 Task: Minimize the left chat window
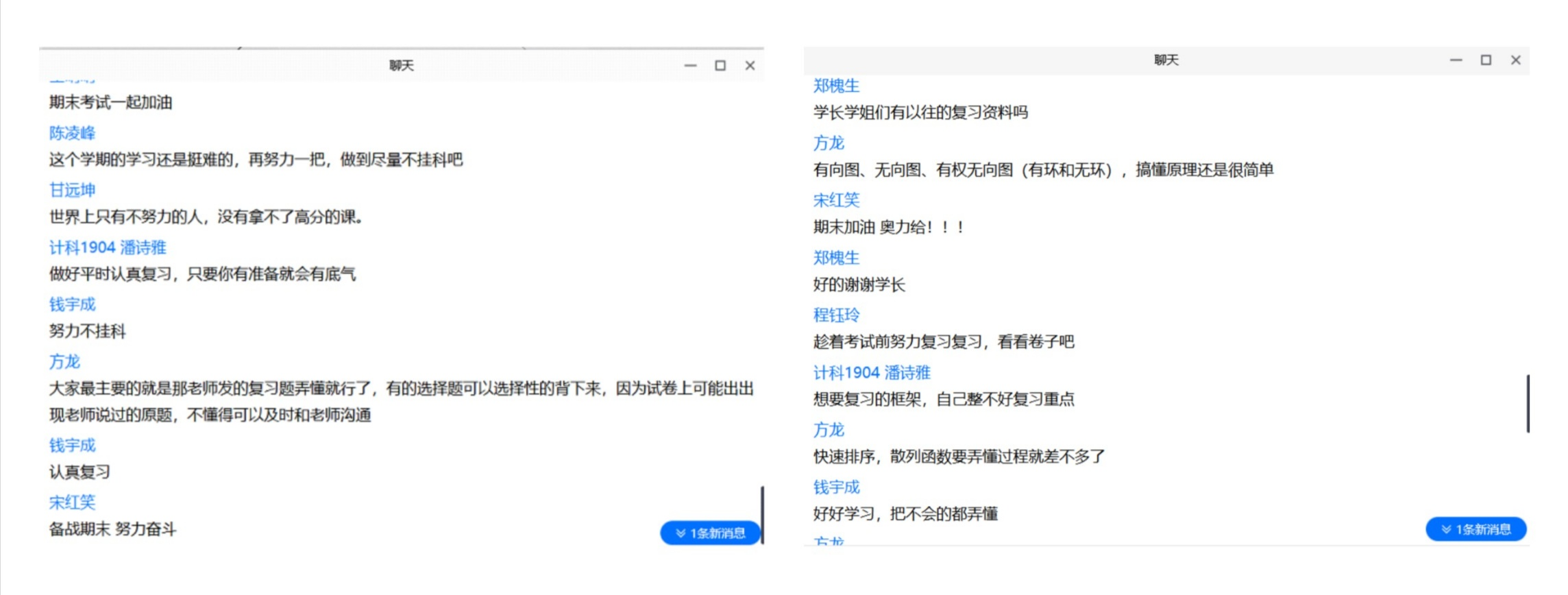pyautogui.click(x=690, y=66)
